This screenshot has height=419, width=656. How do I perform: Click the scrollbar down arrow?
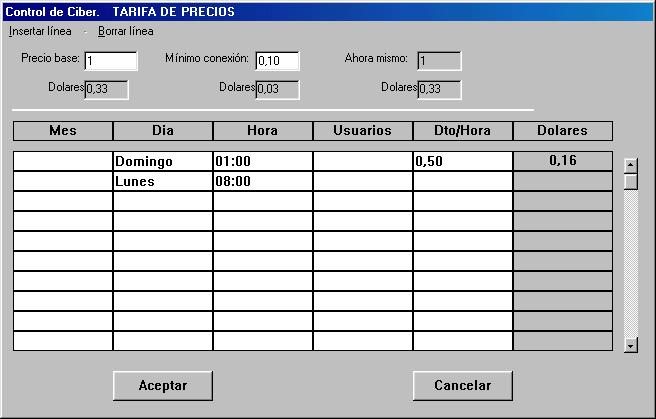coord(630,345)
